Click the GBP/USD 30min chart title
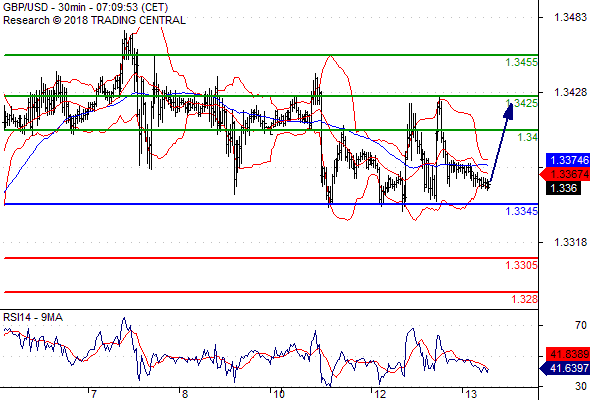The height and width of the screenshot is (400, 590). [85, 7]
